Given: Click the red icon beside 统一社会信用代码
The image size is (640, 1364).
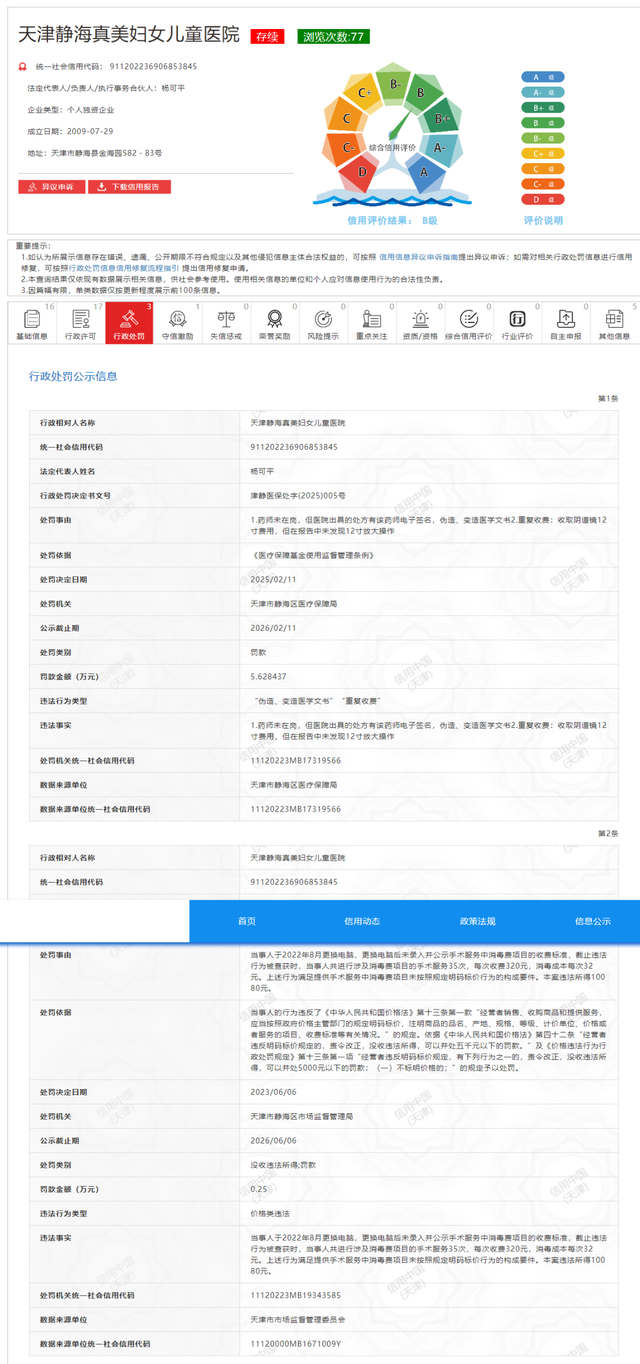Looking at the screenshot, I should pos(23,67).
